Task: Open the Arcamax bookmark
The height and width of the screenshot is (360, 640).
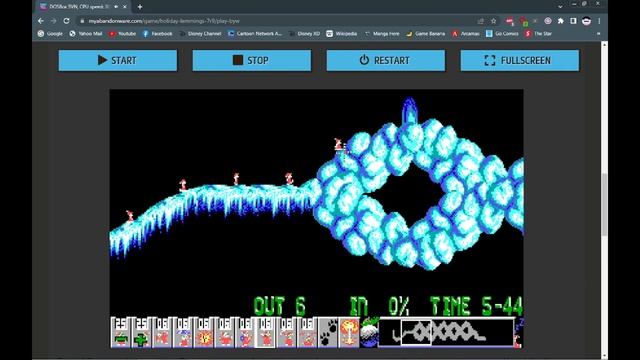Action: 466,33
